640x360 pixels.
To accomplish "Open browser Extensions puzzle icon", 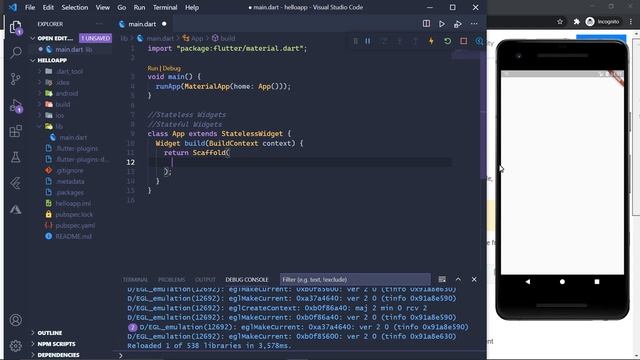I will tap(576, 22).
